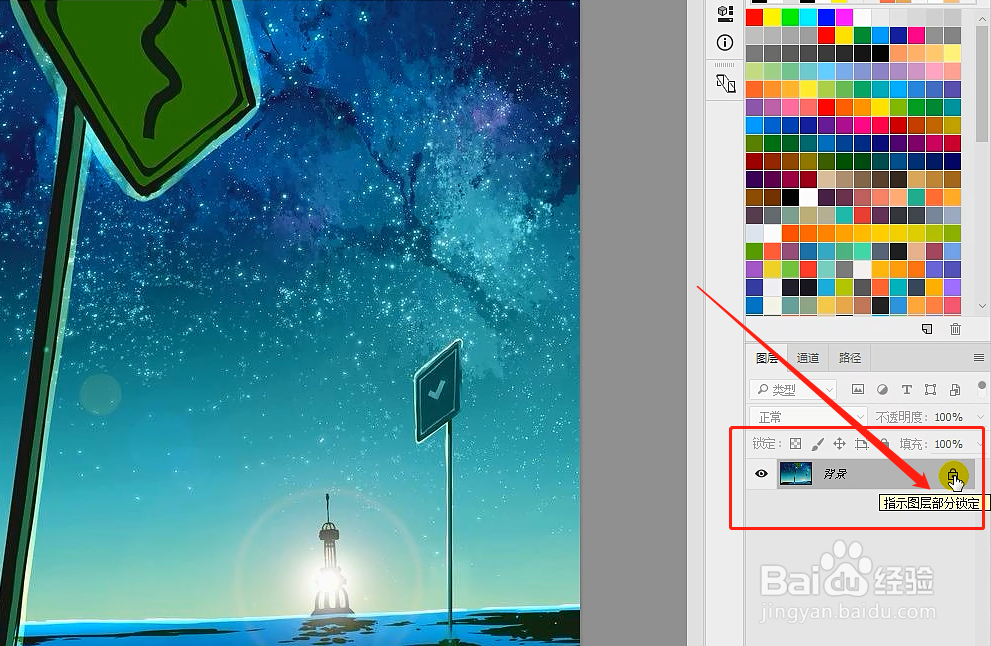The height and width of the screenshot is (646, 991).
Task: Pick the bright magenta swatch
Action: pyautogui.click(x=844, y=17)
